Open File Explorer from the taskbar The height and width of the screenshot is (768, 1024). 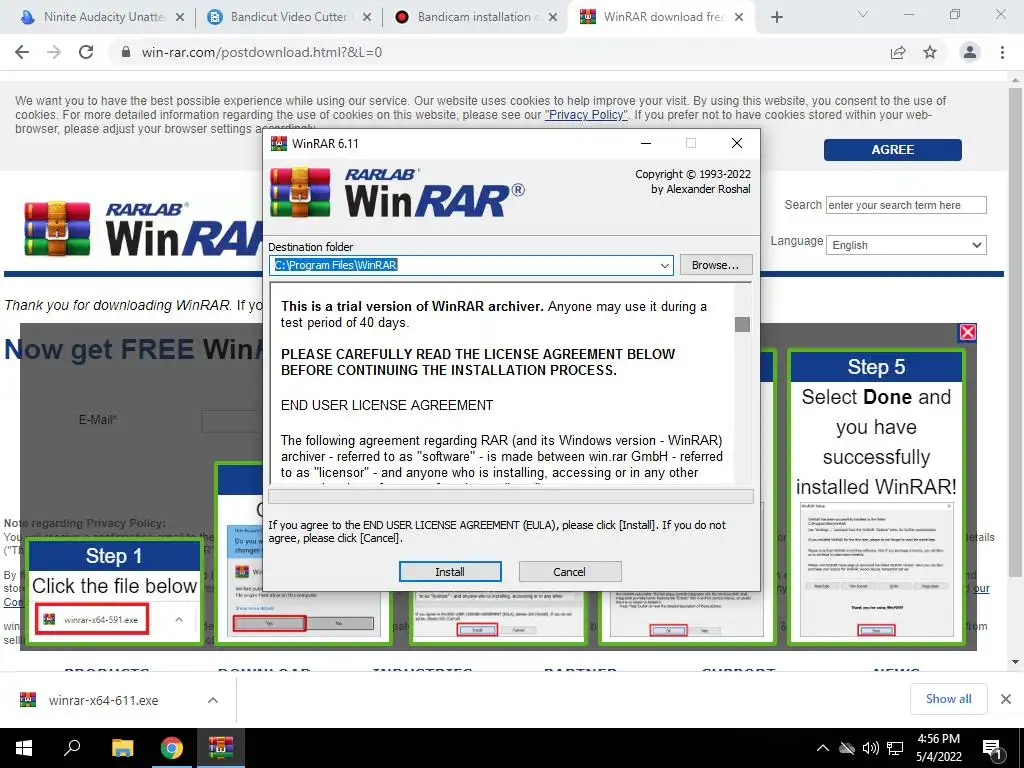click(122, 748)
